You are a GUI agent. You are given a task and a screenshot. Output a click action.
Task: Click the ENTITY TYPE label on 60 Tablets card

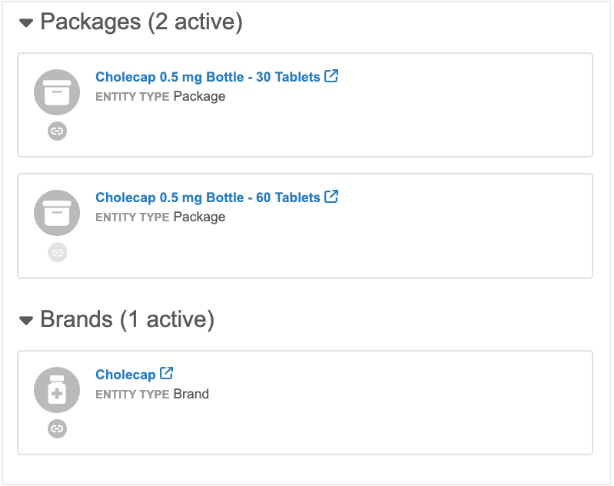tap(132, 217)
